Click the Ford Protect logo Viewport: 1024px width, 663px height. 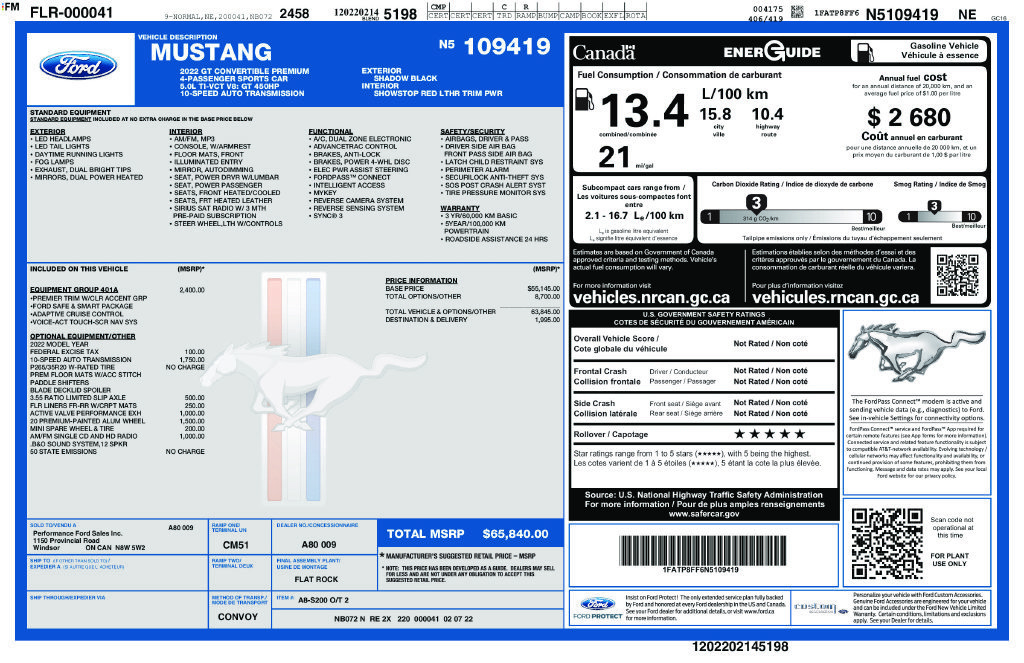coord(598,608)
